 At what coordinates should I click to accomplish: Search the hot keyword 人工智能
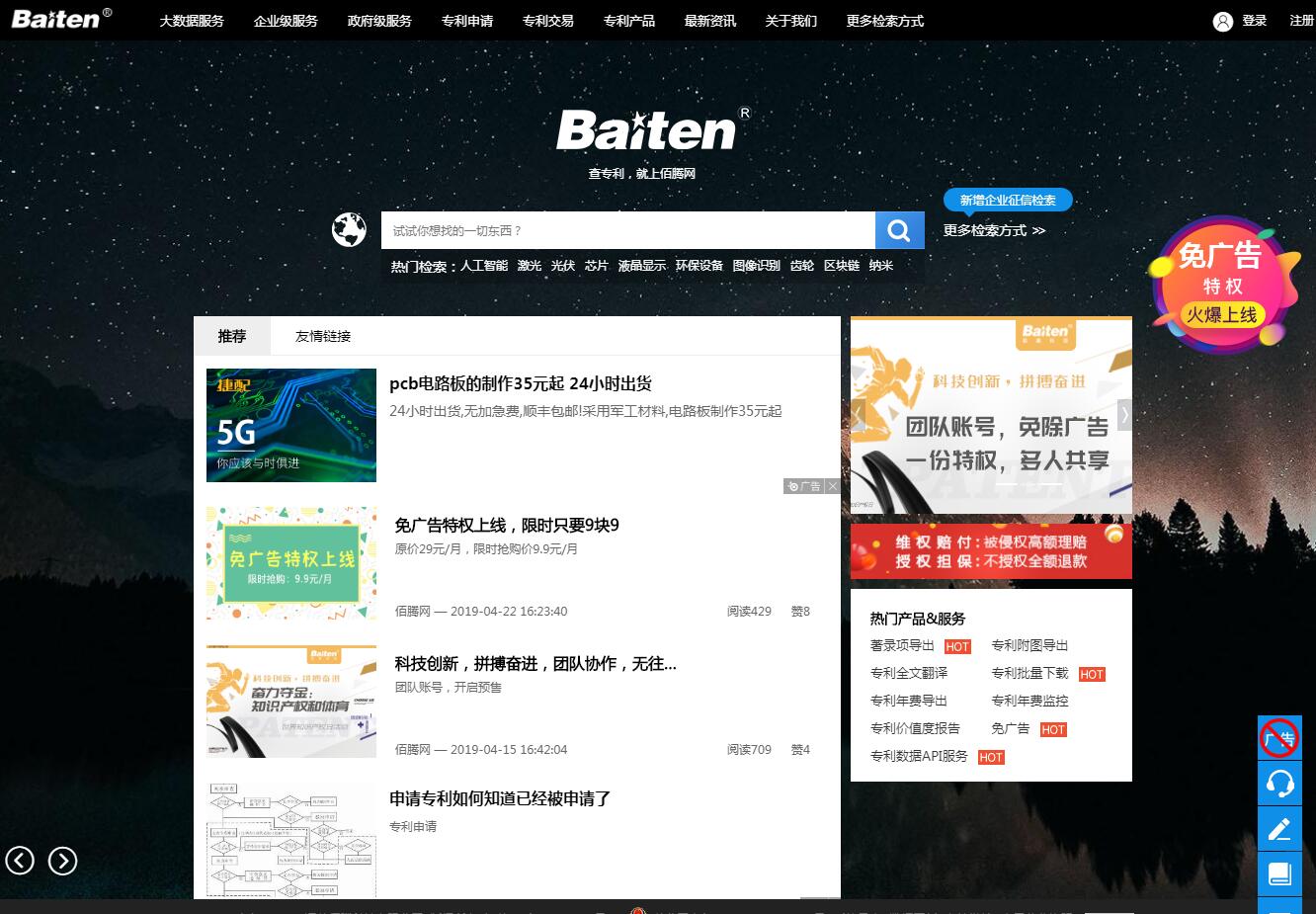pyautogui.click(x=484, y=266)
